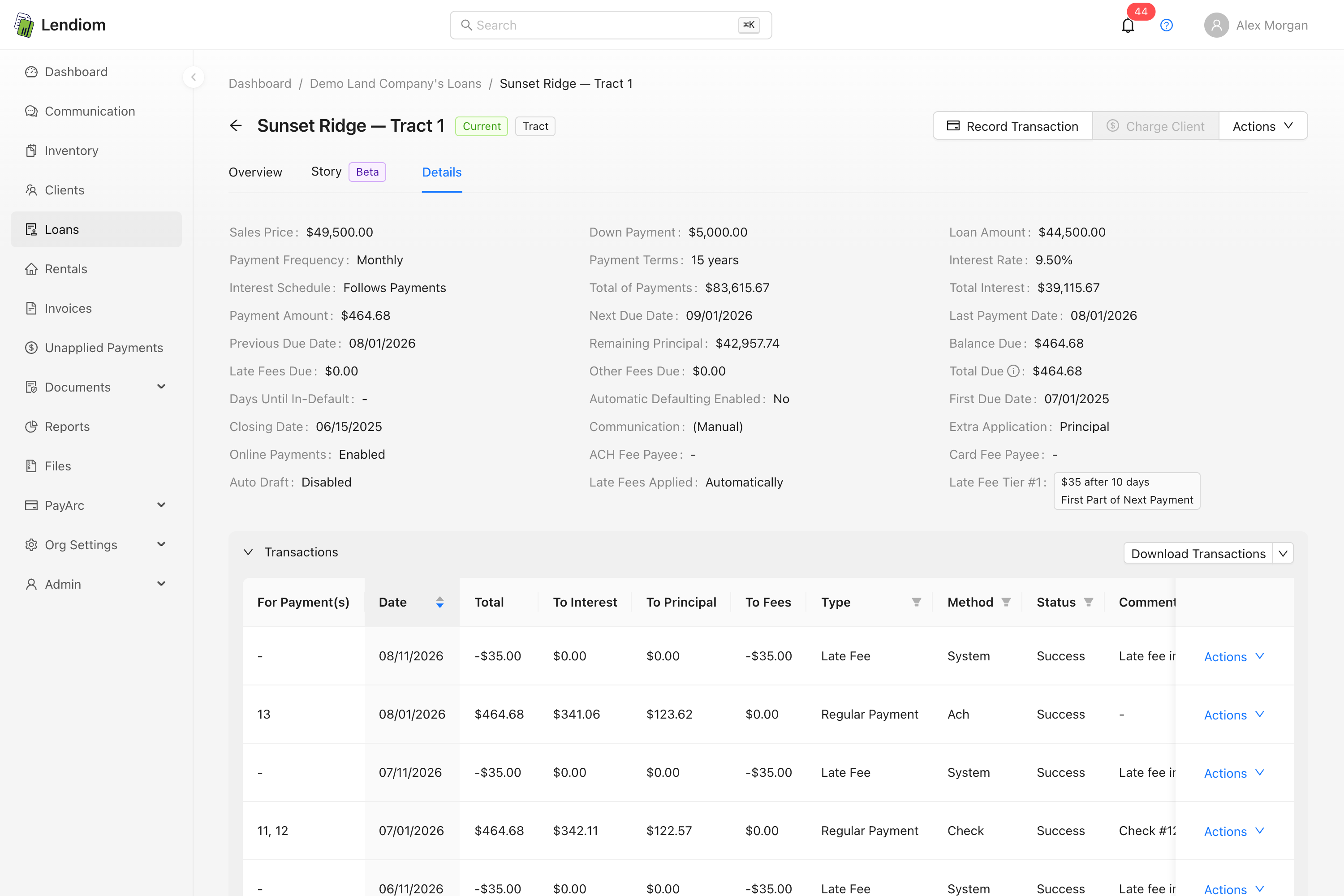Open Actions for the 08/01/2026 Regular Payment row
Screen dimensions: 1344x896
point(1234,715)
